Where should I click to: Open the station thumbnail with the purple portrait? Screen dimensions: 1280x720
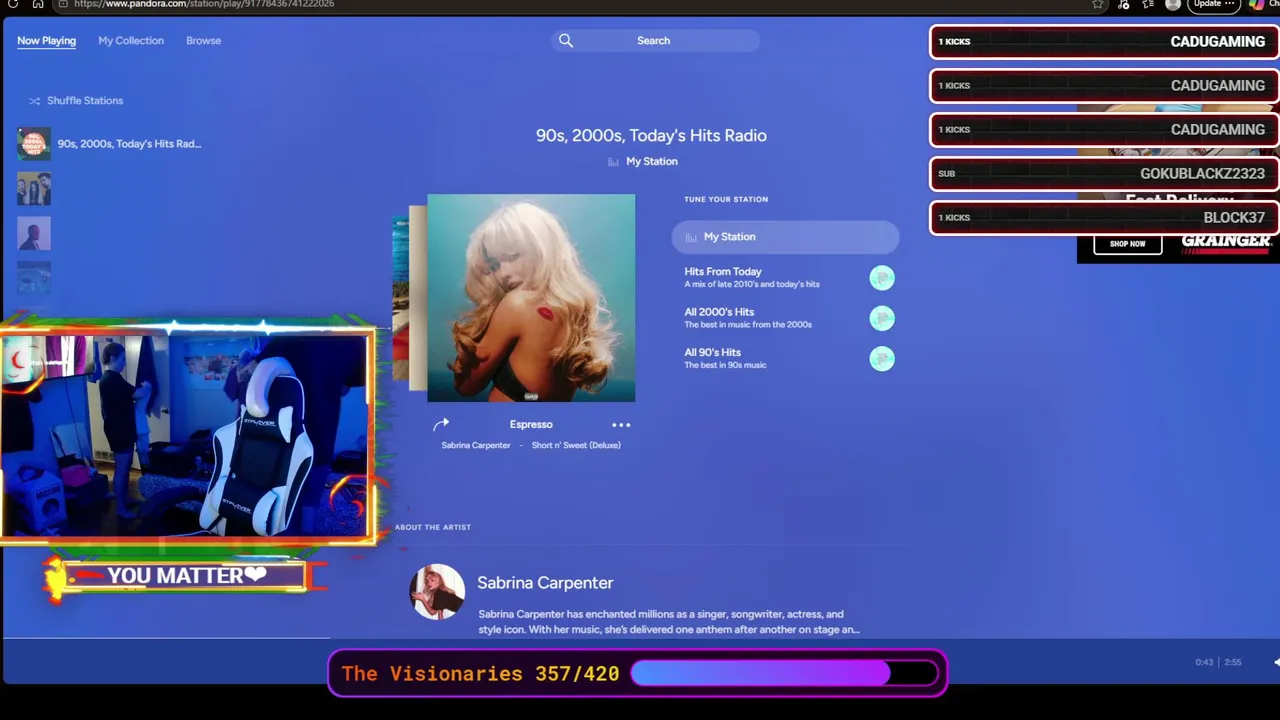(x=34, y=233)
